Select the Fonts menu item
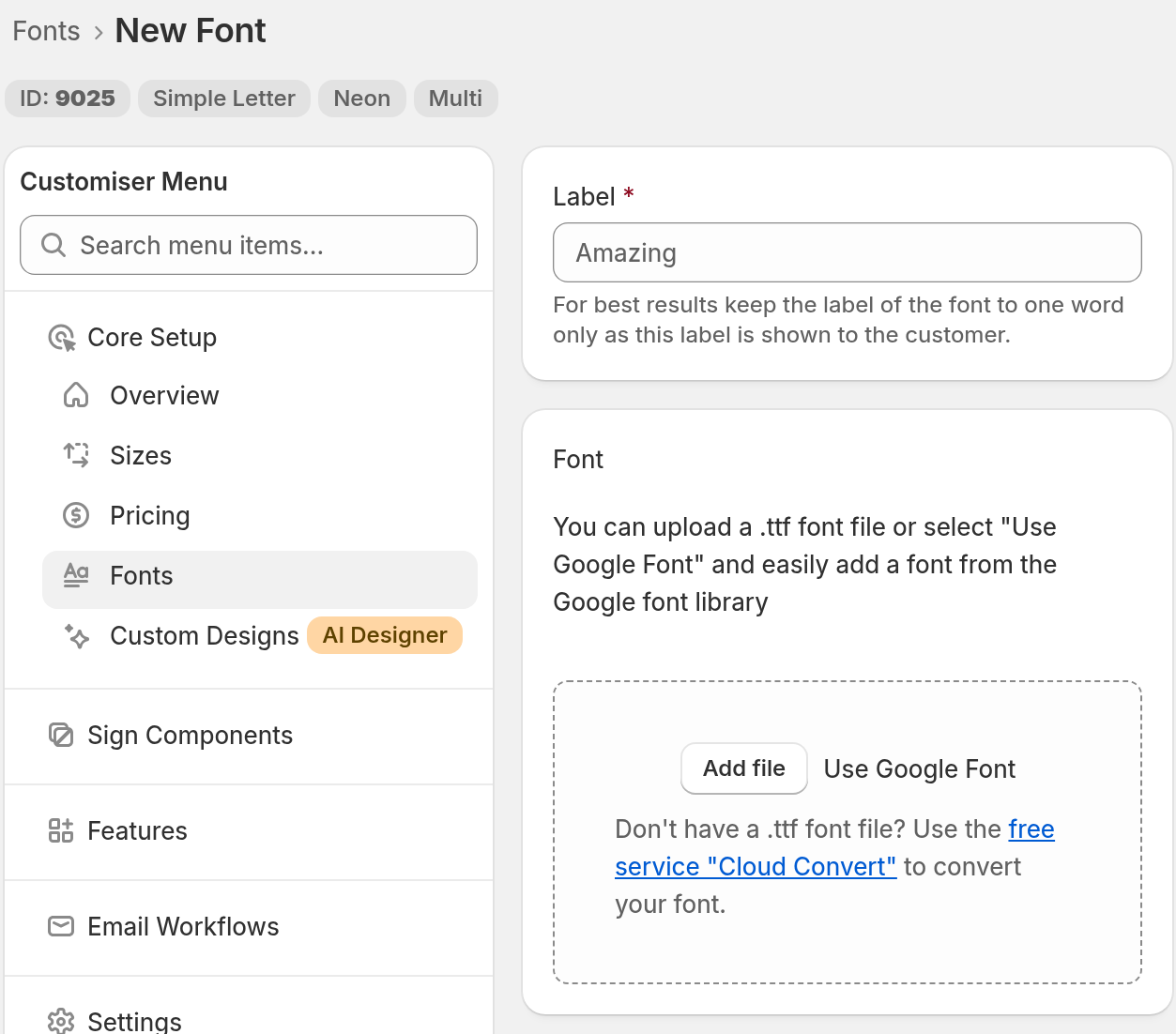Image resolution: width=1176 pixels, height=1034 pixels. pos(260,580)
